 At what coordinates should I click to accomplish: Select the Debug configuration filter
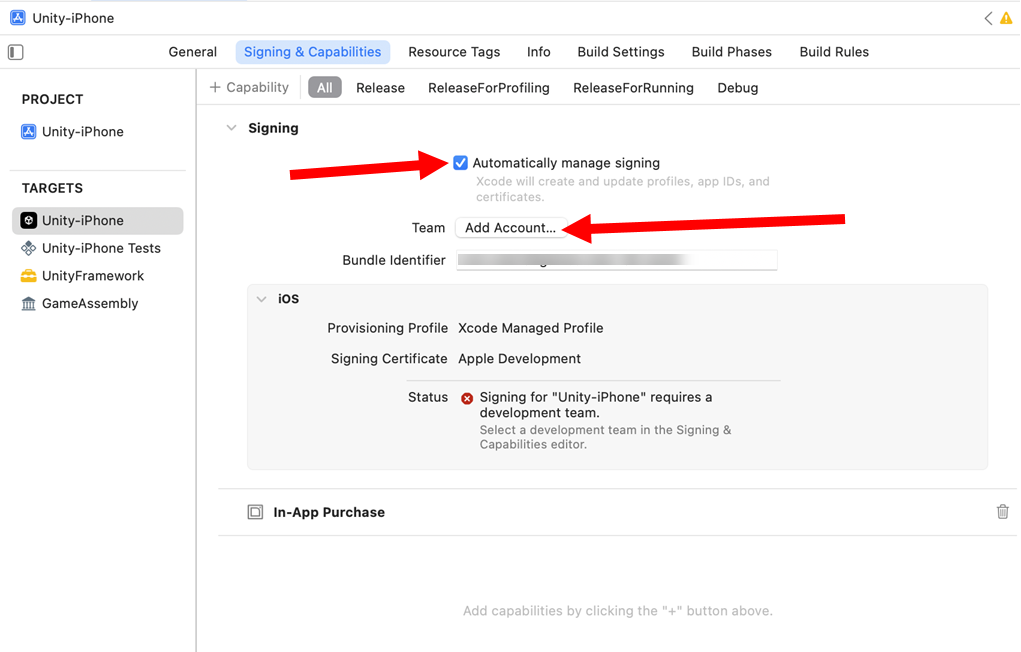click(738, 88)
